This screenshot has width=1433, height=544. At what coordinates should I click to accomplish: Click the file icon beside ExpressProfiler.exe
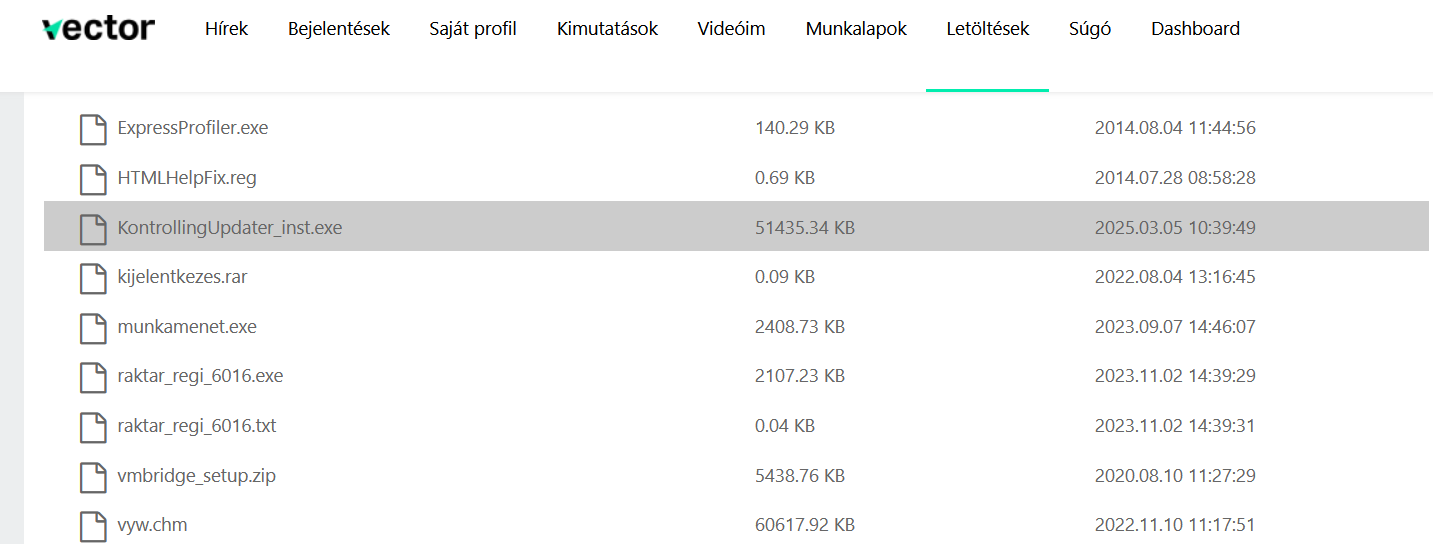93,129
